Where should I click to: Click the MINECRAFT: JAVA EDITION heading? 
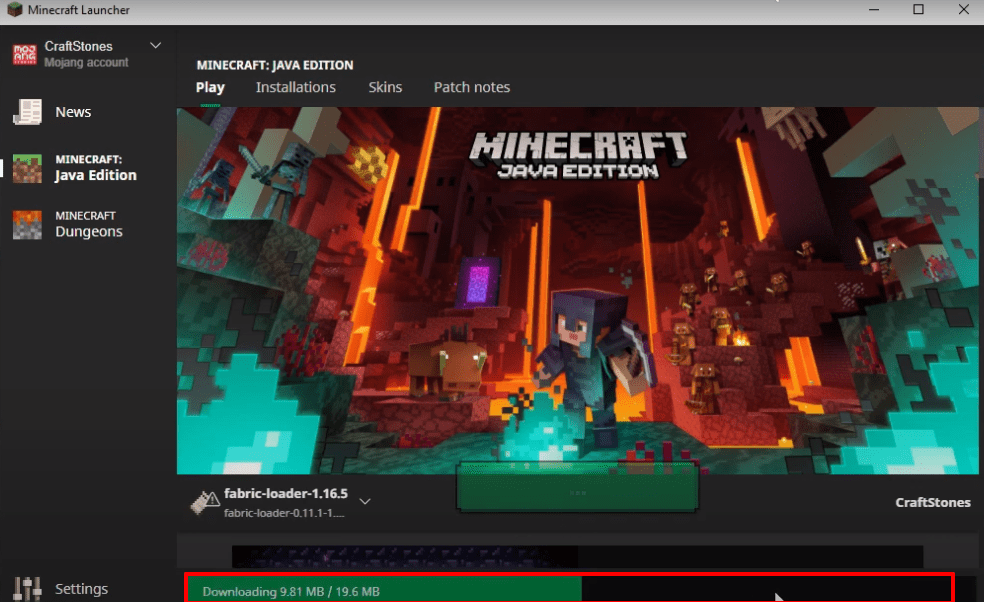pyautogui.click(x=275, y=65)
